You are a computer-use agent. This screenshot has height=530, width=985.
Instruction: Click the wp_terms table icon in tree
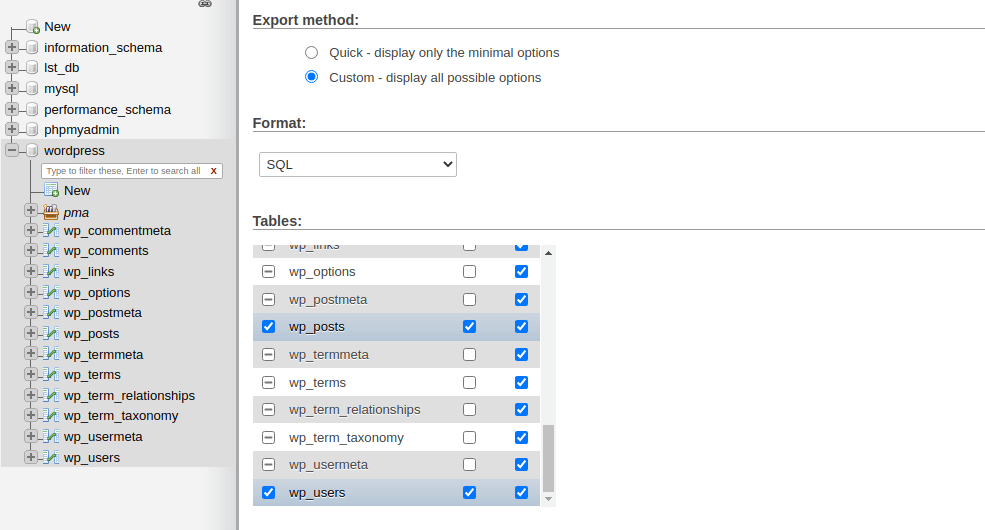(x=52, y=375)
